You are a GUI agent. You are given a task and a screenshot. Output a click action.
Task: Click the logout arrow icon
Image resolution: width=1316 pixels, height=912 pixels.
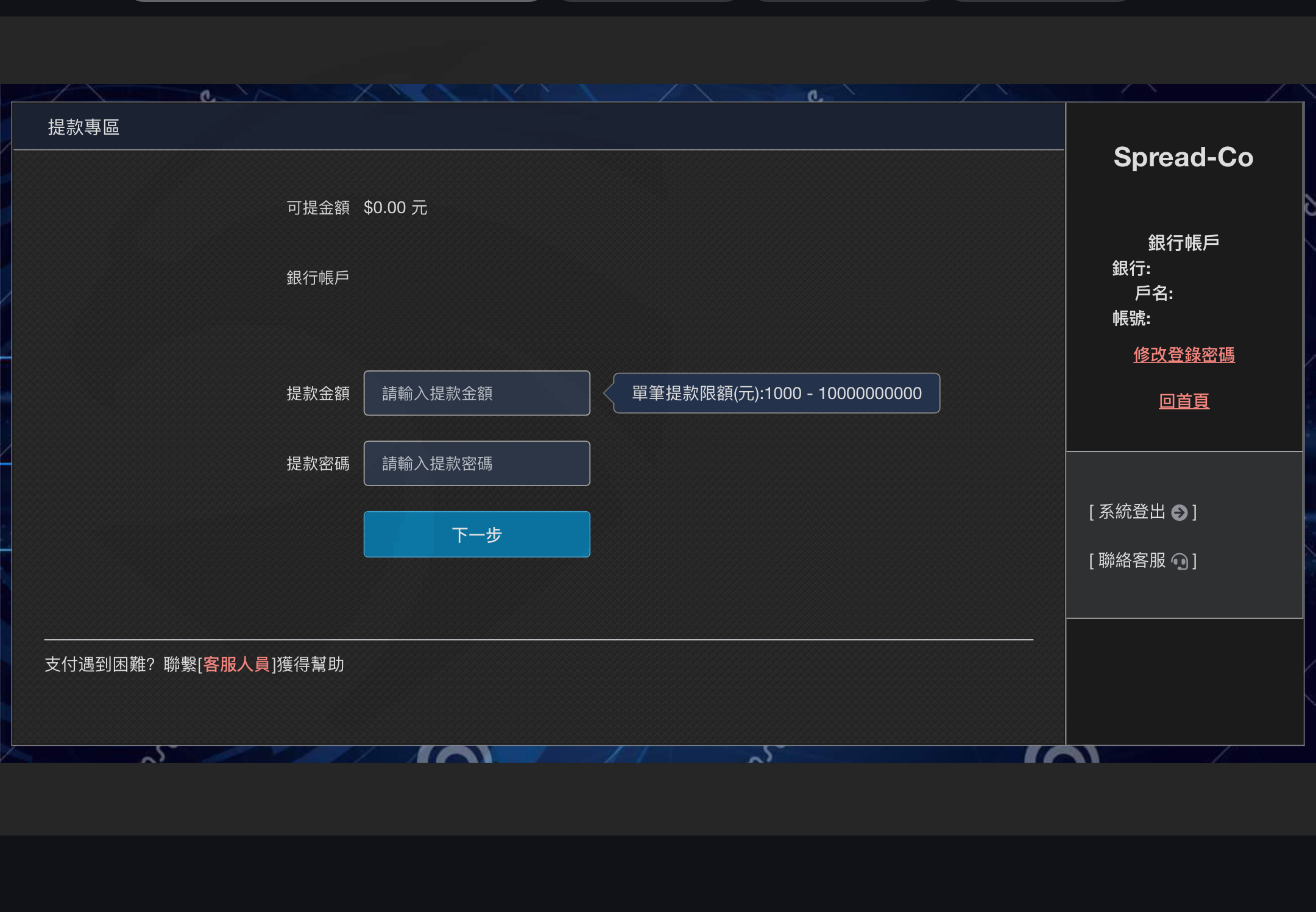[x=1180, y=512]
